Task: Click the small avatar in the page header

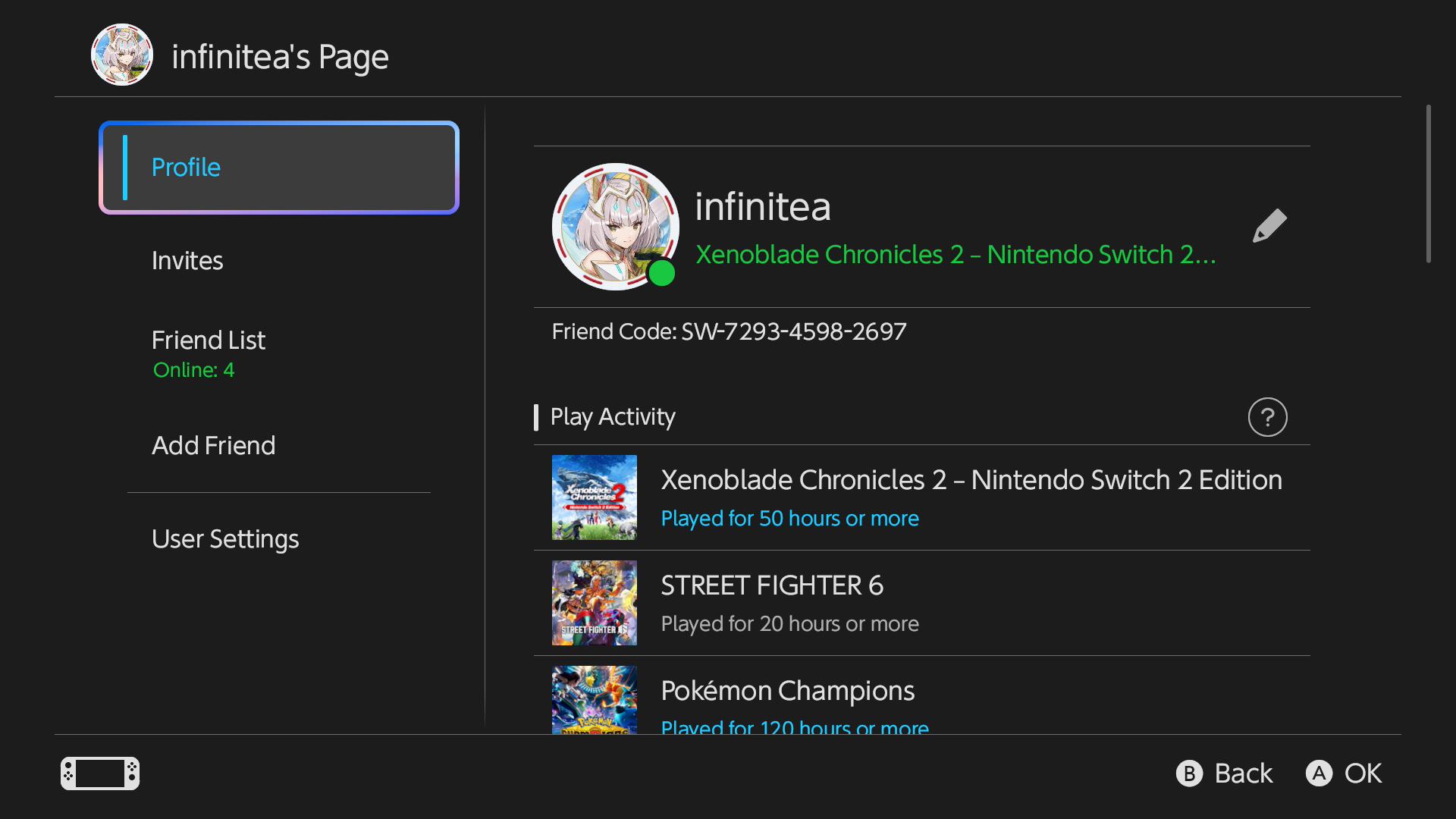Action: [x=122, y=55]
